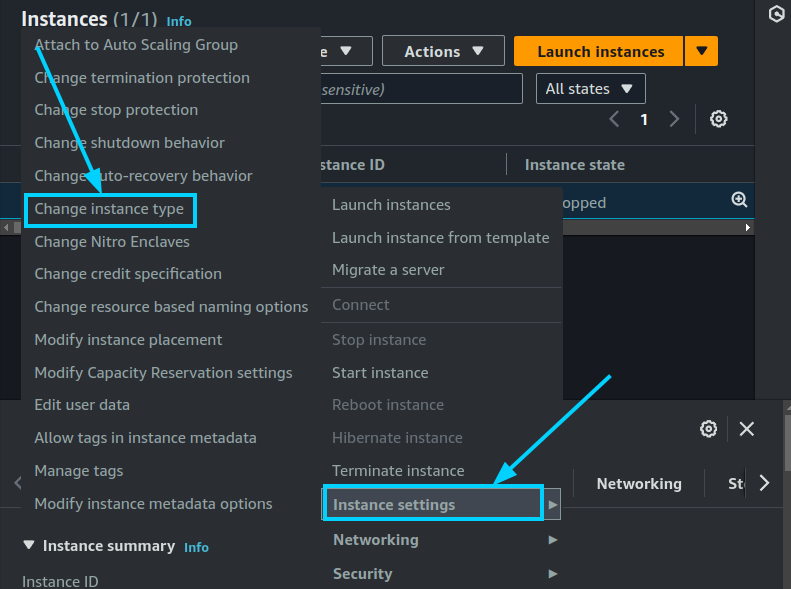Close the instance details panel

pyautogui.click(x=747, y=429)
